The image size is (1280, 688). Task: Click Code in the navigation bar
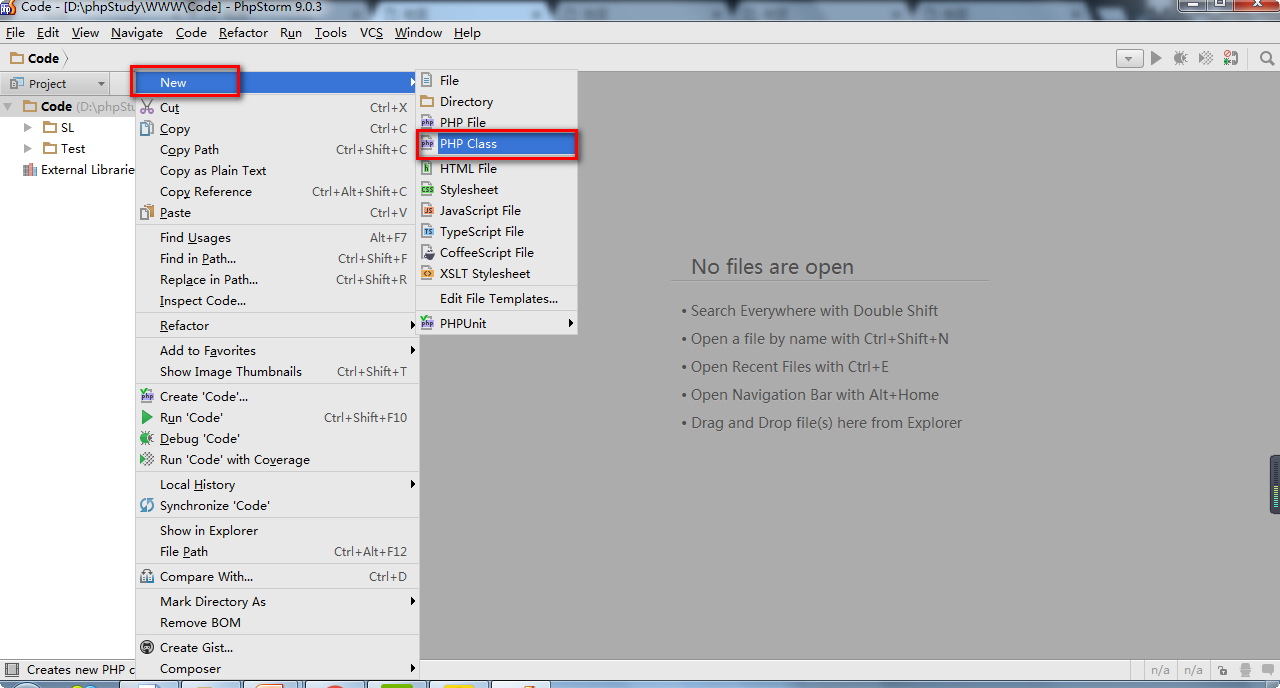click(35, 58)
